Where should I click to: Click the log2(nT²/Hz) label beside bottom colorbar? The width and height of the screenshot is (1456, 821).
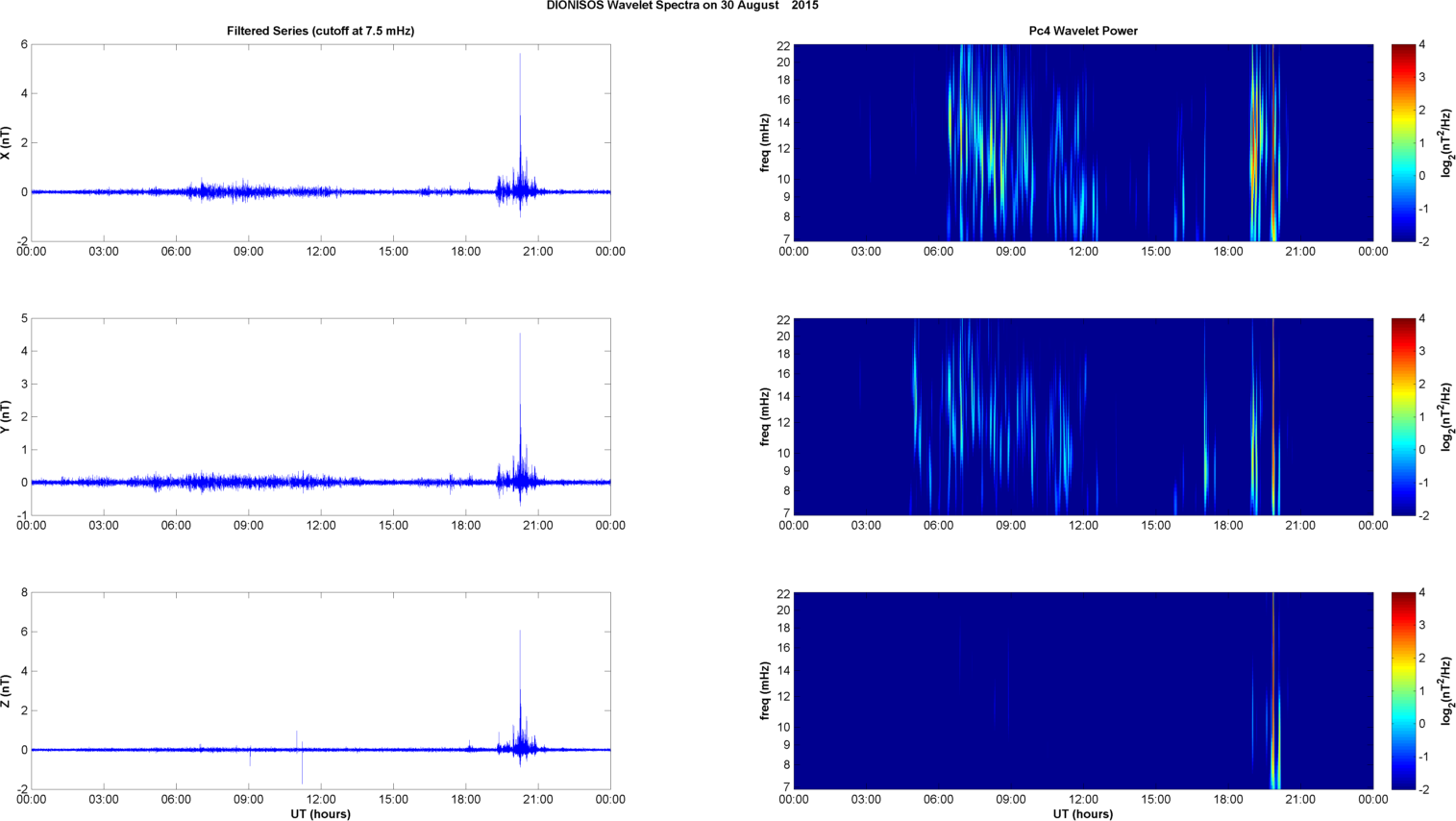[x=1446, y=691]
